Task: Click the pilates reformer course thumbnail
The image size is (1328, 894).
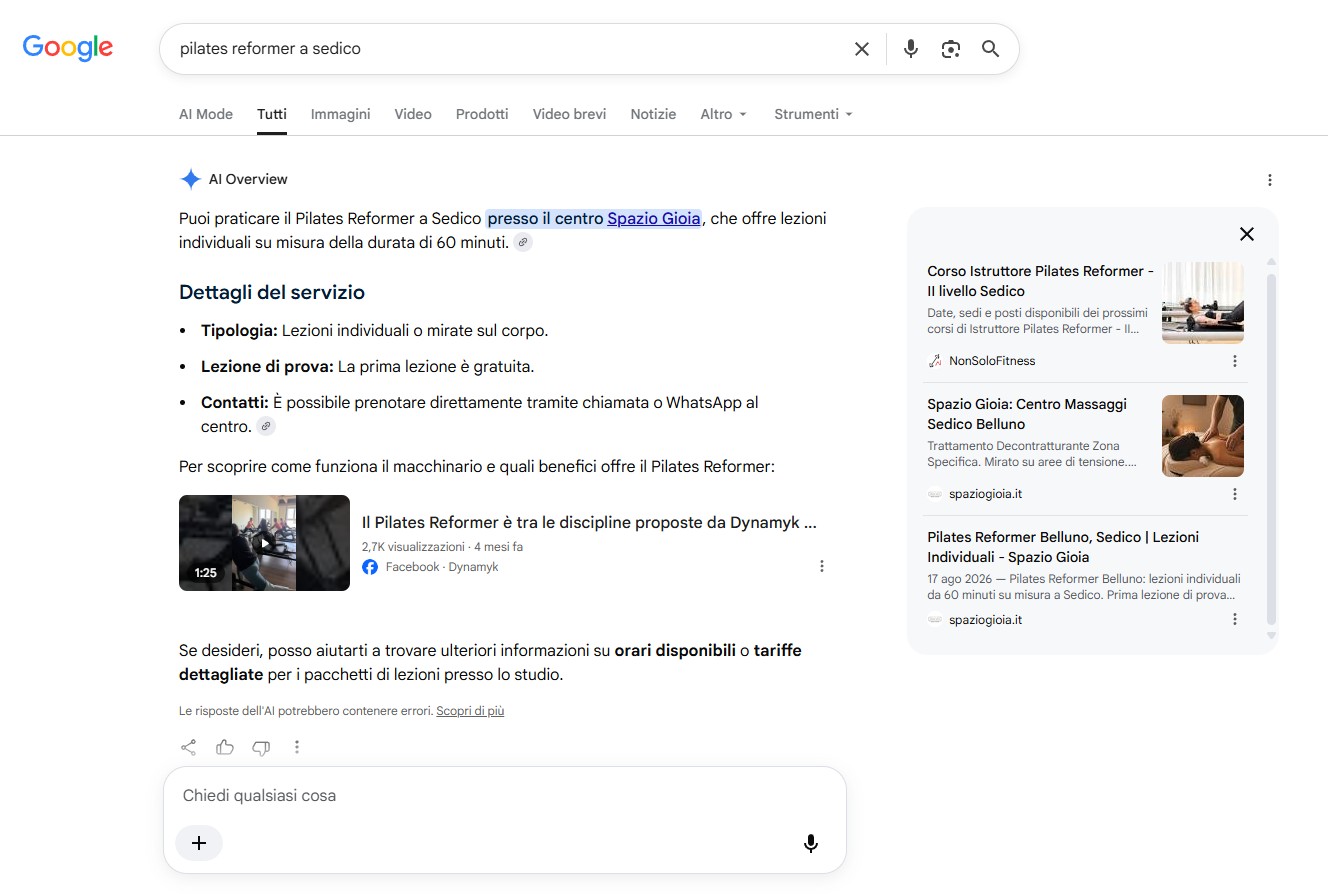Action: (x=1203, y=303)
